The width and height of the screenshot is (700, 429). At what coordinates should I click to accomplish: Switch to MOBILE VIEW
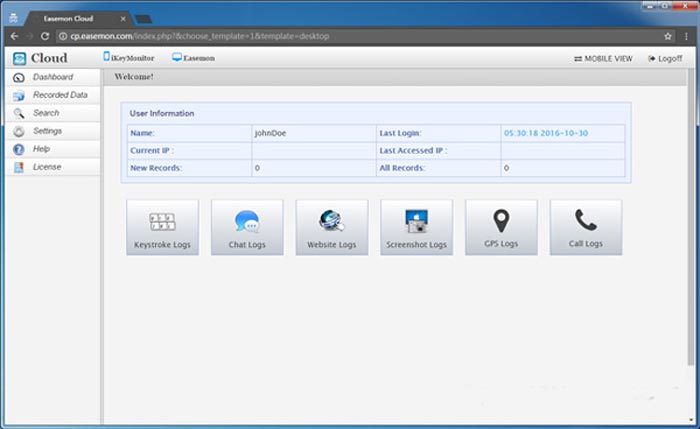point(603,58)
